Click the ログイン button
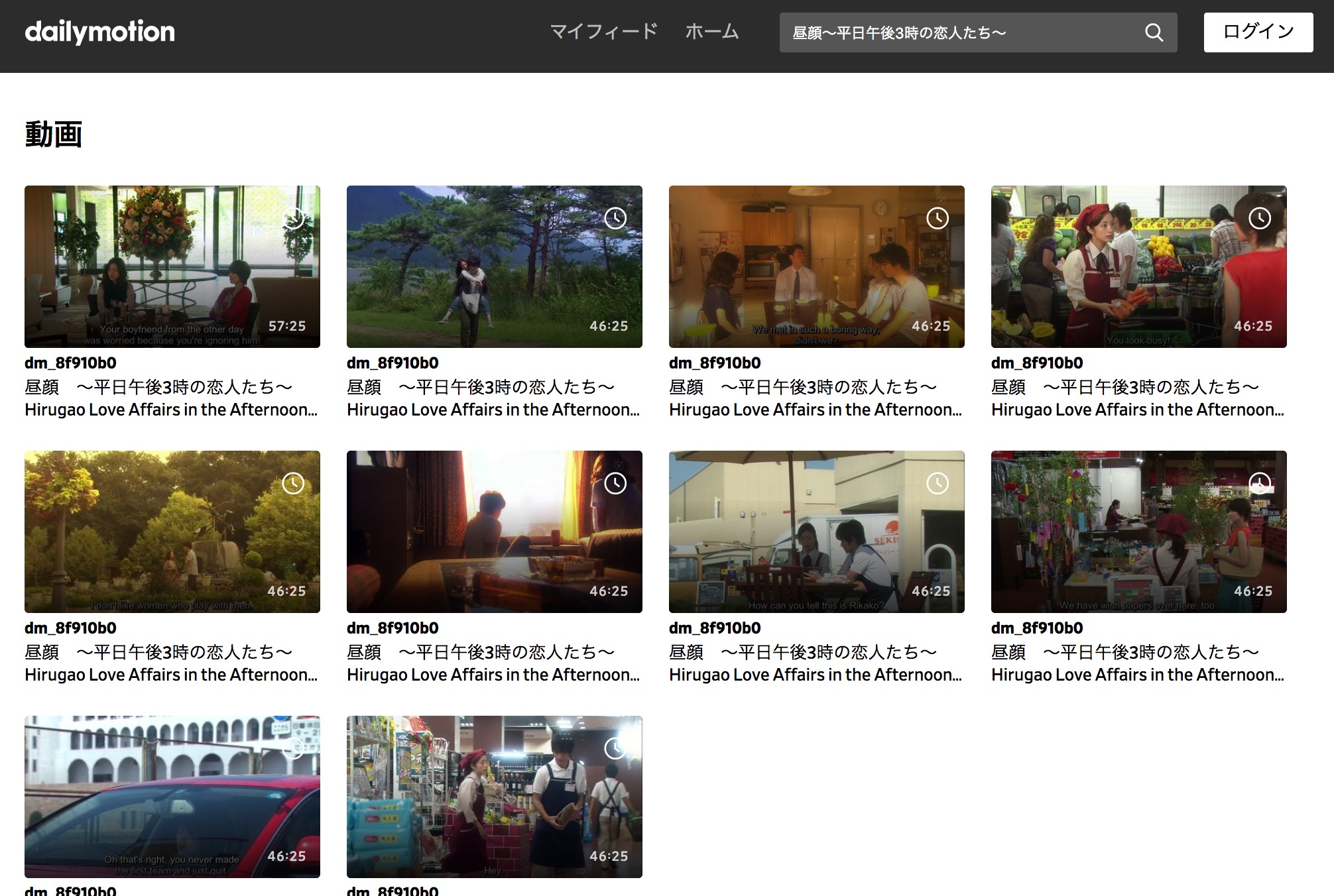The image size is (1334, 896). point(1258,32)
